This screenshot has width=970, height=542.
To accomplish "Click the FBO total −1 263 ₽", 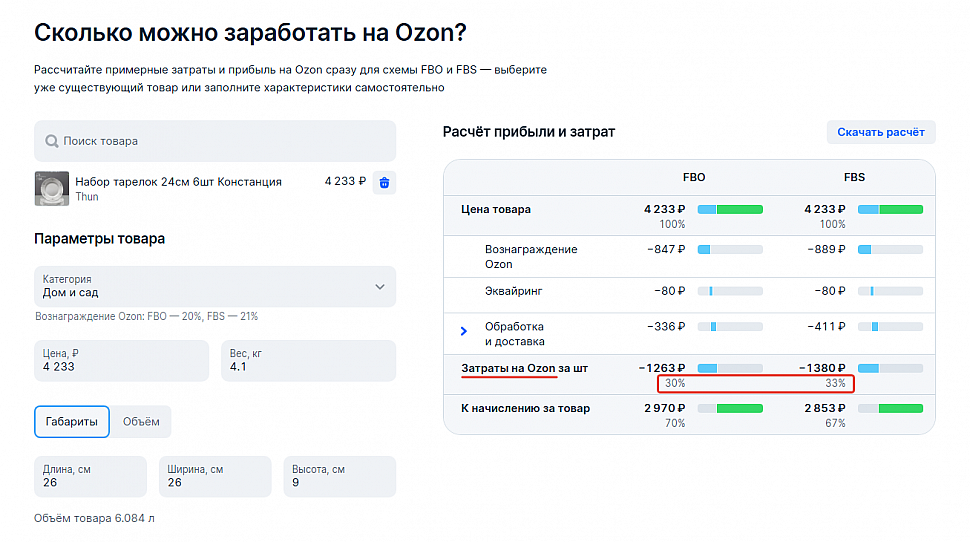I will click(x=662, y=368).
